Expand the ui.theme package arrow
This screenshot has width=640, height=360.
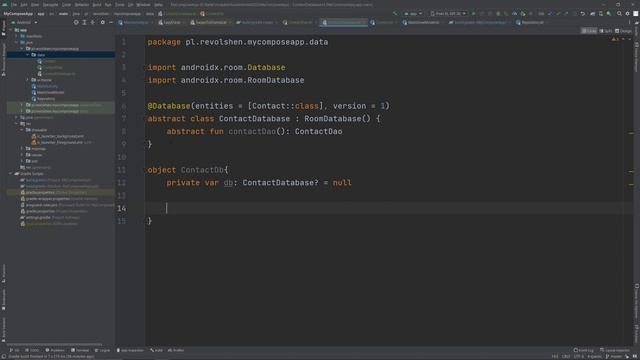click(28, 80)
